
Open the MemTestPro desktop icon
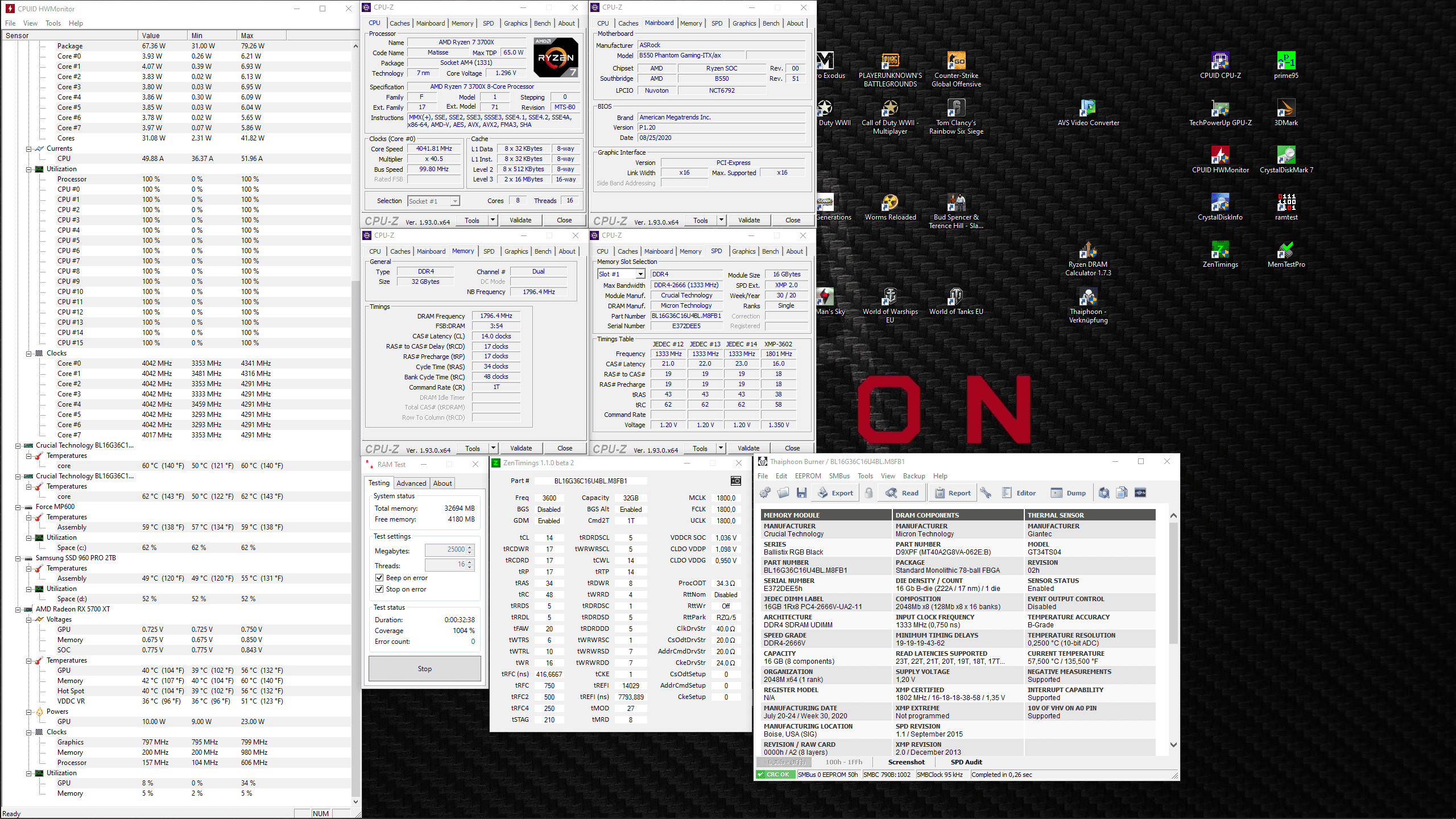(1286, 254)
